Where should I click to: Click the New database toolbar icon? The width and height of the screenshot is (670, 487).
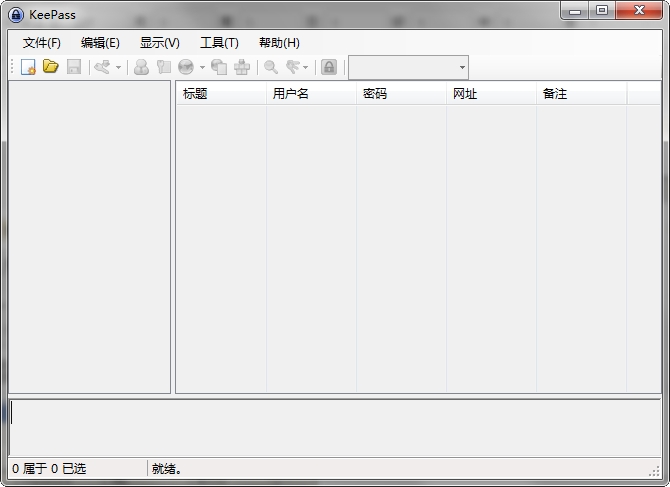point(28,67)
